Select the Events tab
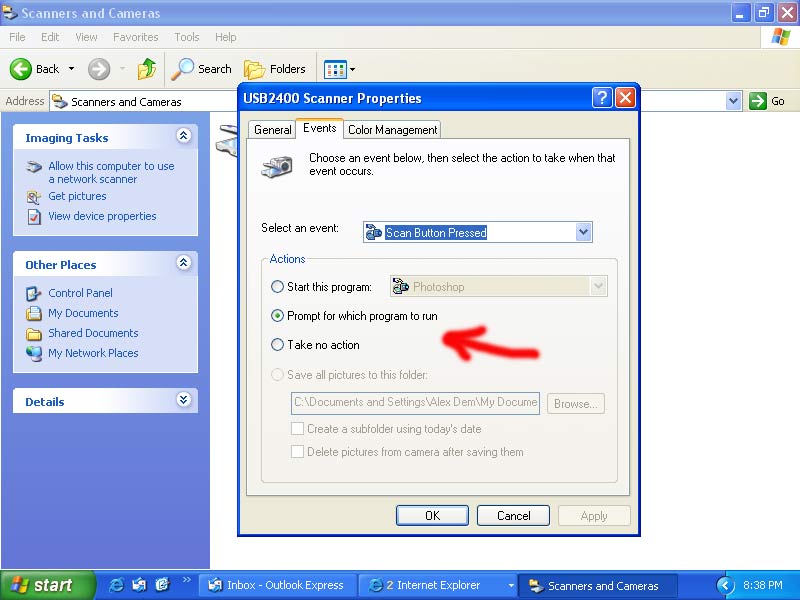Viewport: 800px width, 600px height. 319,128
